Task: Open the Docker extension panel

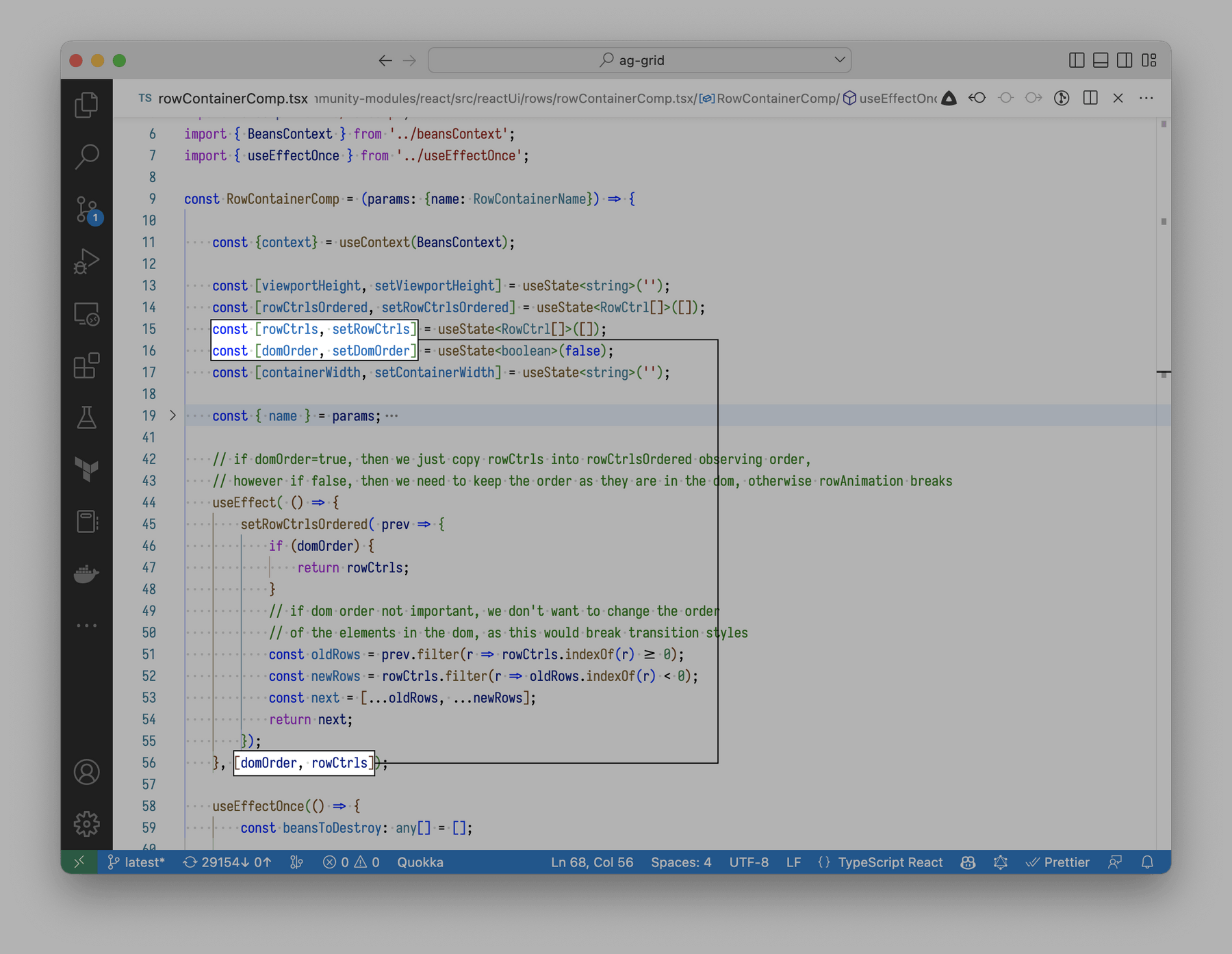Action: click(86, 573)
